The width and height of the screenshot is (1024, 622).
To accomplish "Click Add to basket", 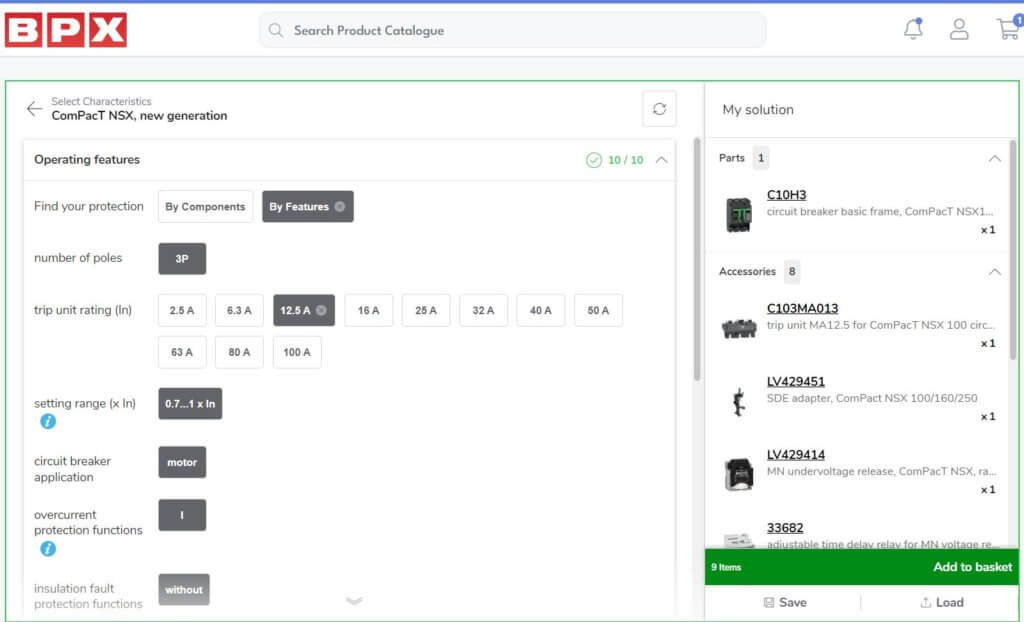I will [971, 566].
